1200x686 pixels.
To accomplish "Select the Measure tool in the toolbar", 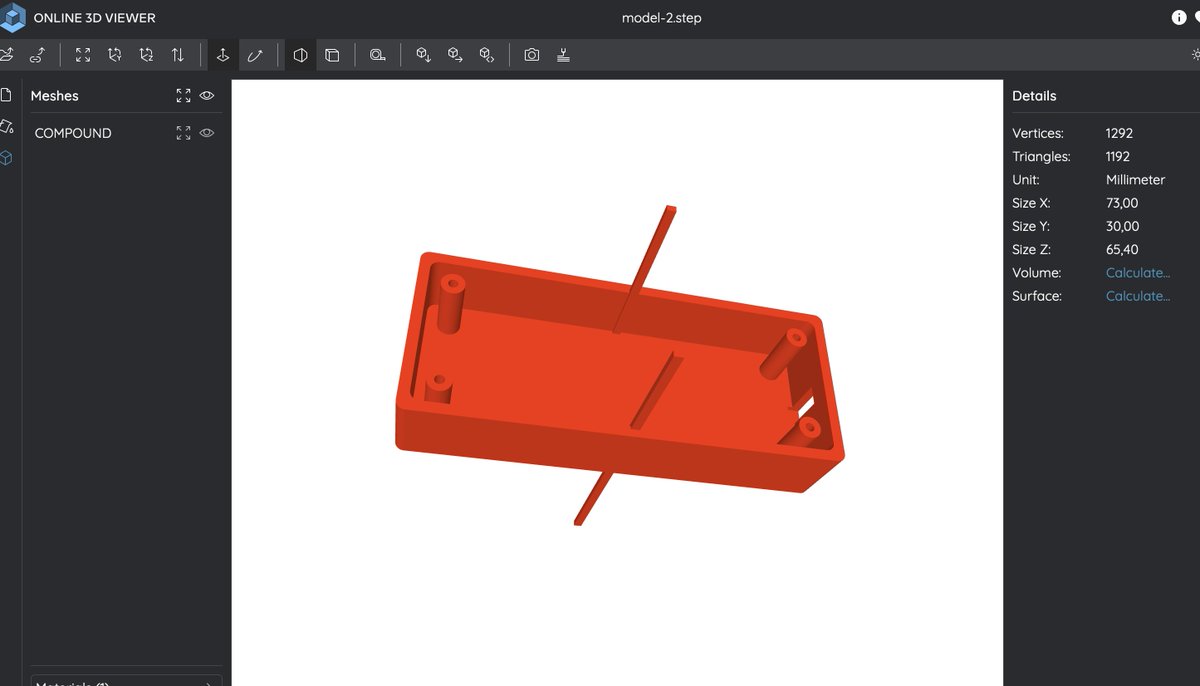I will (377, 55).
